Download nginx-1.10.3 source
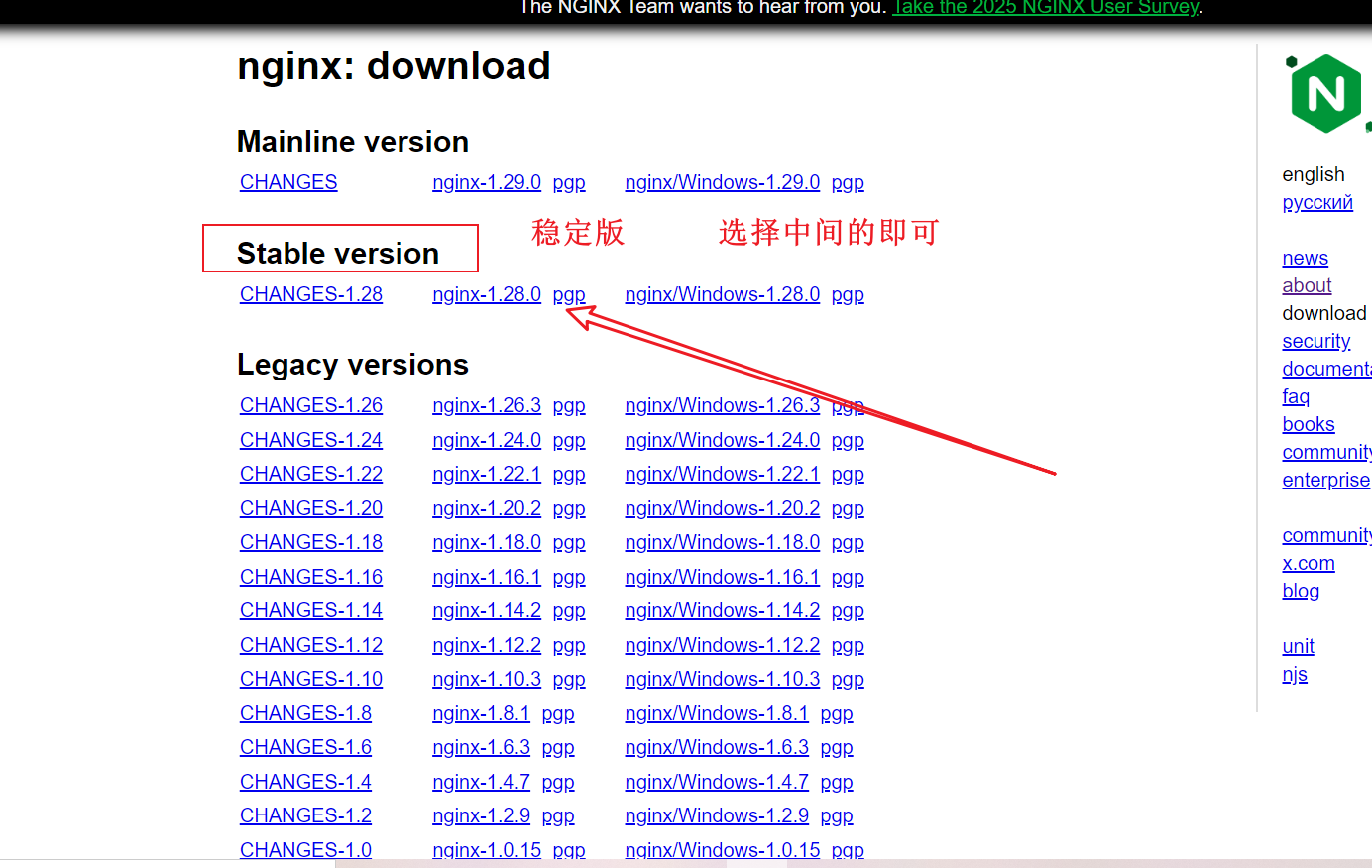 click(487, 679)
